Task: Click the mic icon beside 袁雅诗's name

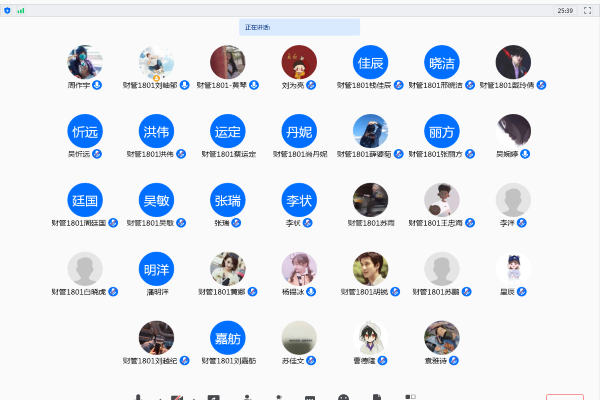Action: coord(455,360)
